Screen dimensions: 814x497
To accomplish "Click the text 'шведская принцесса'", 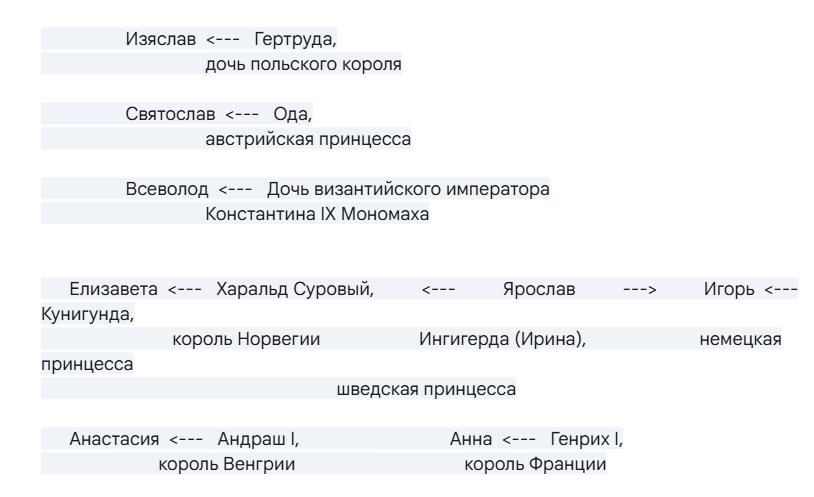I will click(427, 390).
